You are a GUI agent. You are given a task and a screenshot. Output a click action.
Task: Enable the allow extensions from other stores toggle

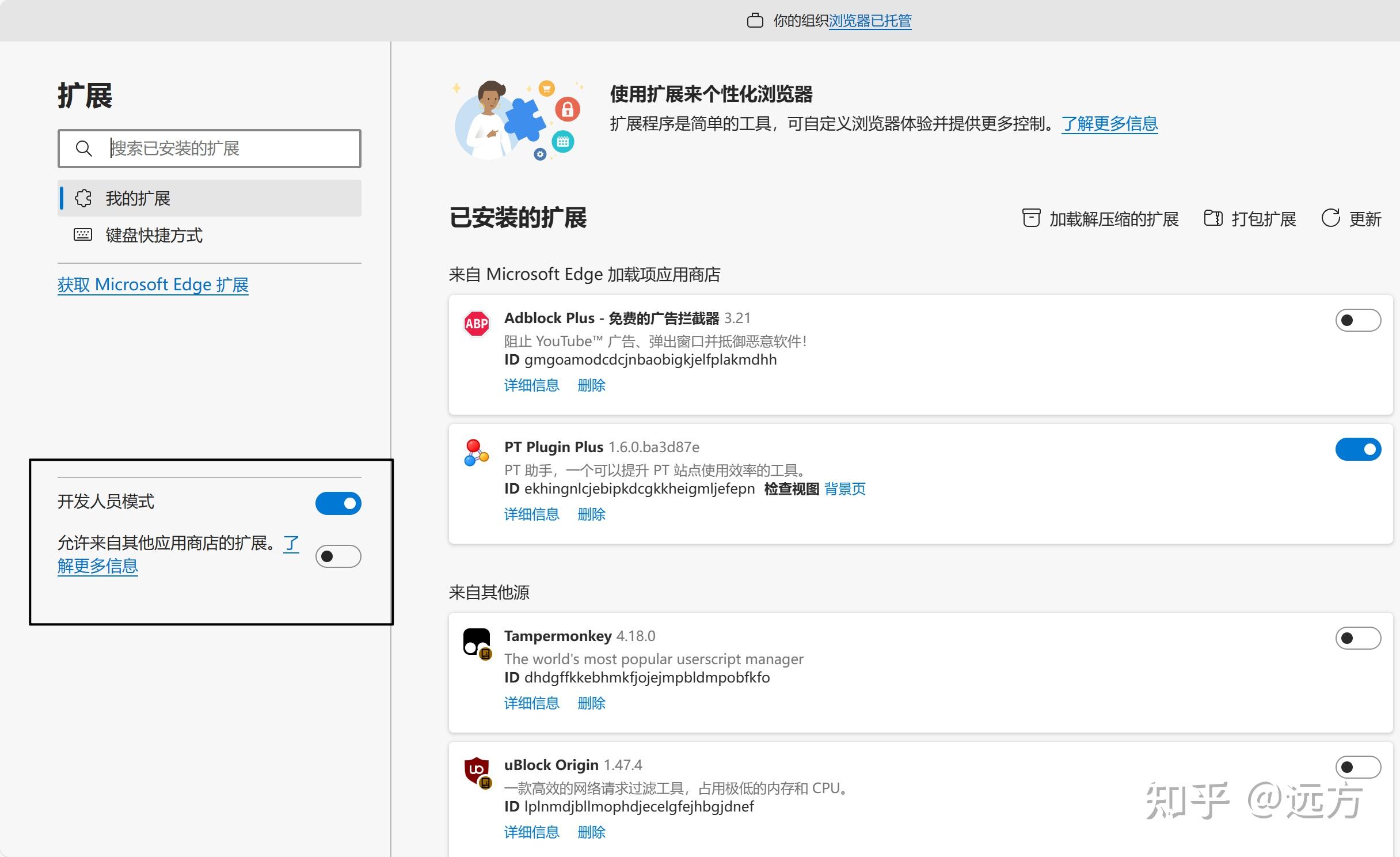[x=338, y=556]
